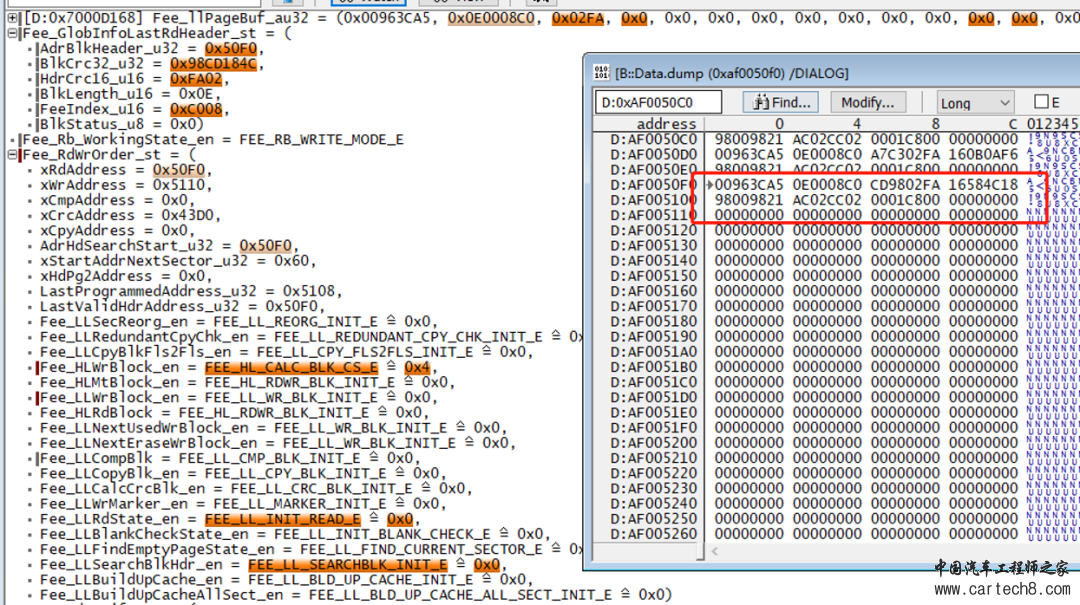Select the Fee_LLBlankCheckState_en row
This screenshot has width=1080, height=605.
coord(294,534)
